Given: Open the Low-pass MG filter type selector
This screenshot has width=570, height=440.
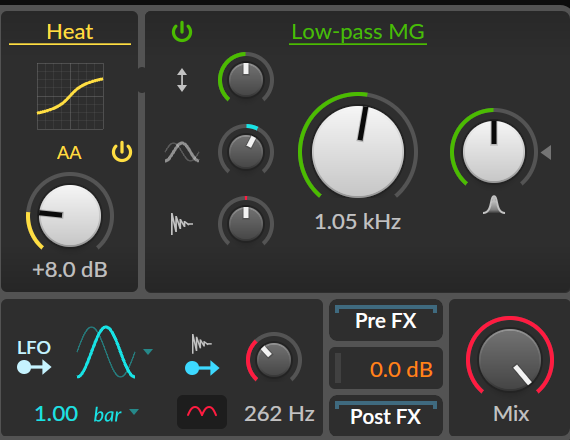Looking at the screenshot, I should [x=358, y=32].
